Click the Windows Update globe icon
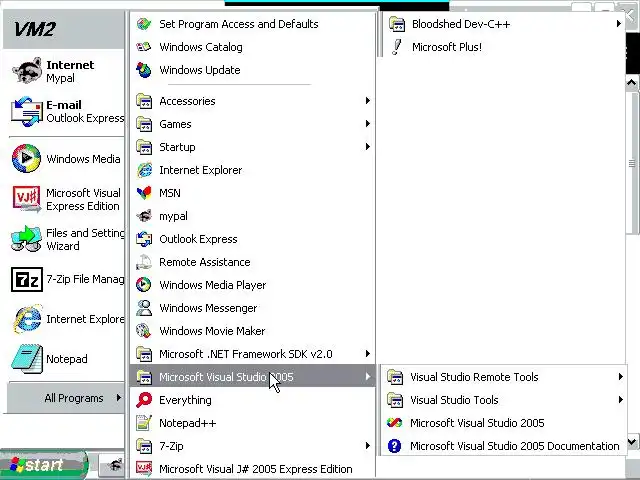640x480 pixels. point(144,70)
